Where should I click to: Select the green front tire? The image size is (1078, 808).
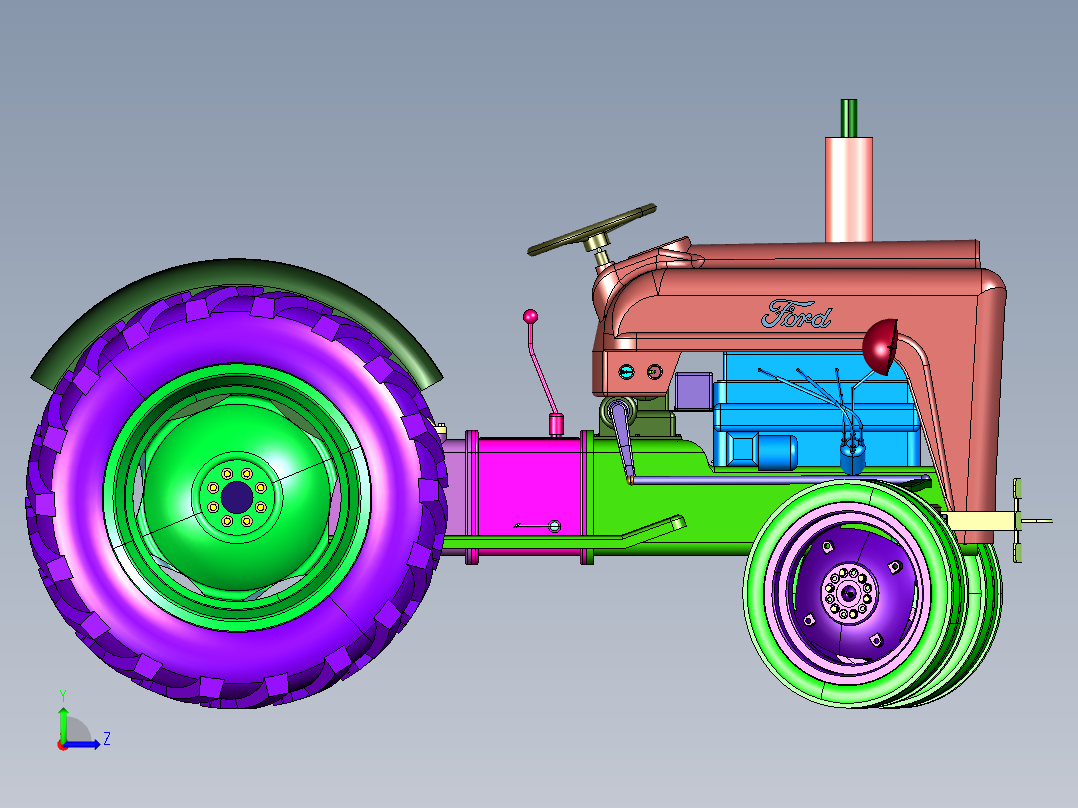click(x=756, y=593)
